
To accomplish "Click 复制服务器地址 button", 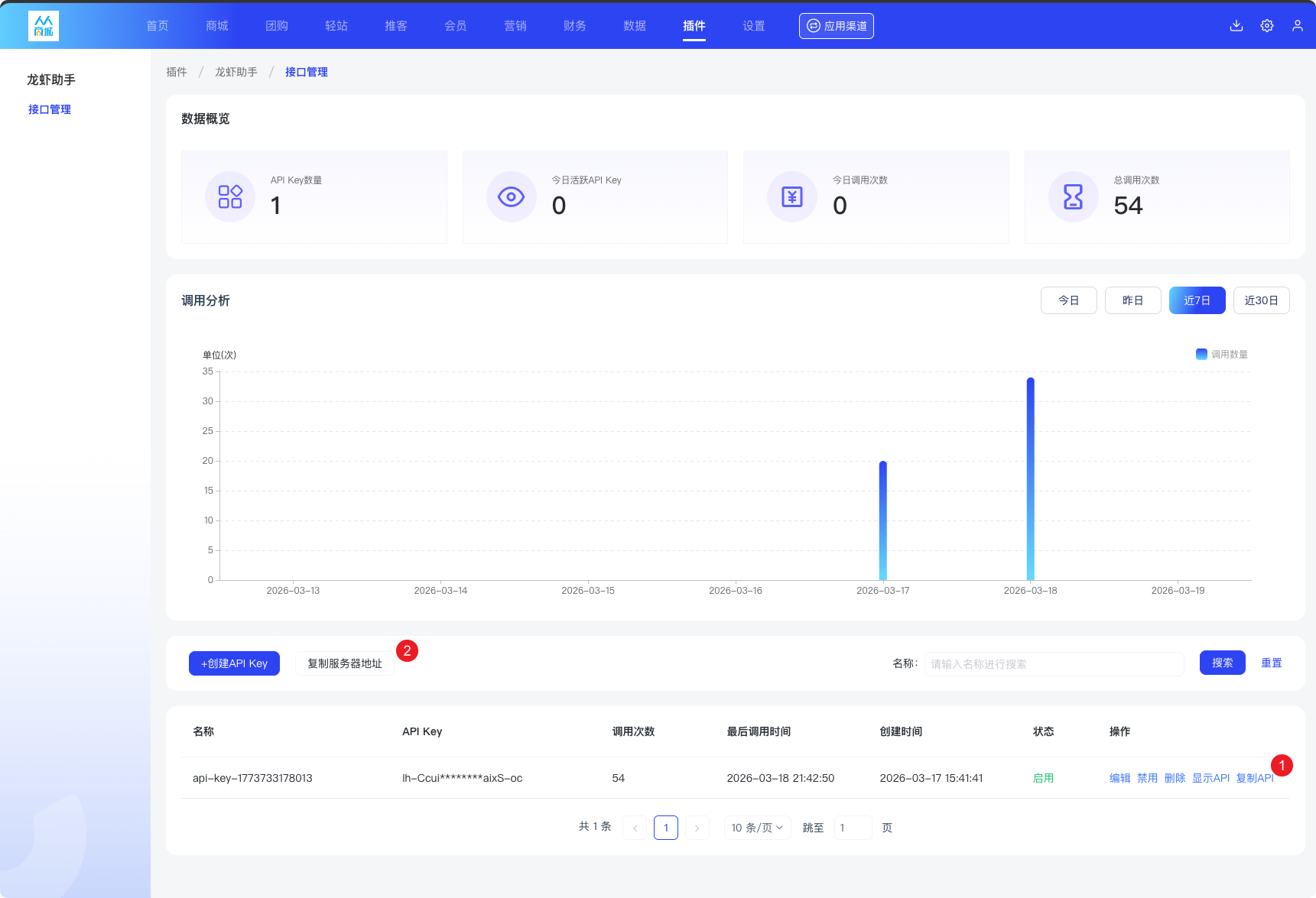I will tap(345, 663).
